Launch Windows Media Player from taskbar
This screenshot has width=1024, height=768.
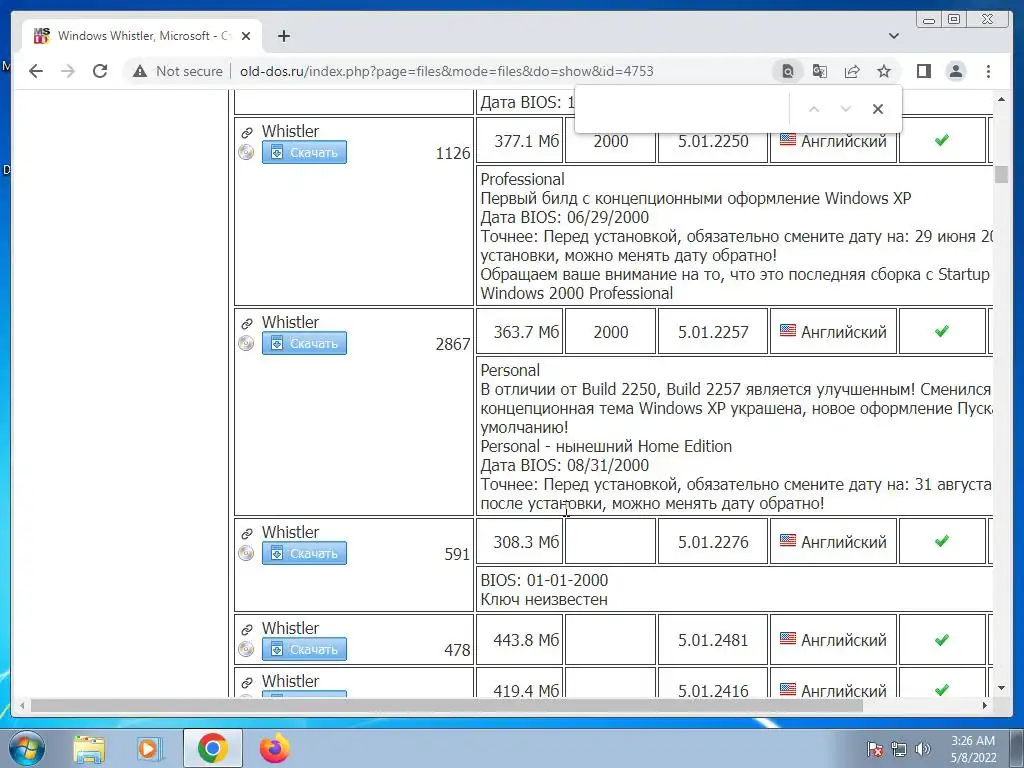click(150, 749)
